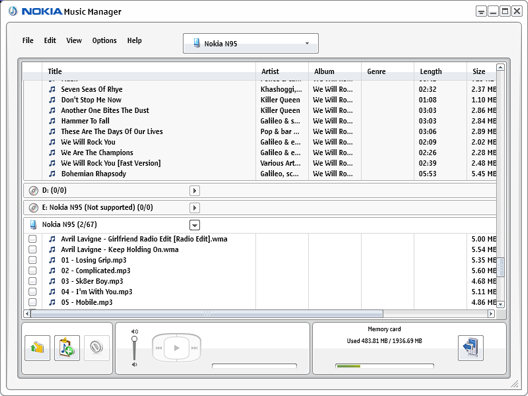Click the horizontal scrollbar left arrow

(x=27, y=314)
